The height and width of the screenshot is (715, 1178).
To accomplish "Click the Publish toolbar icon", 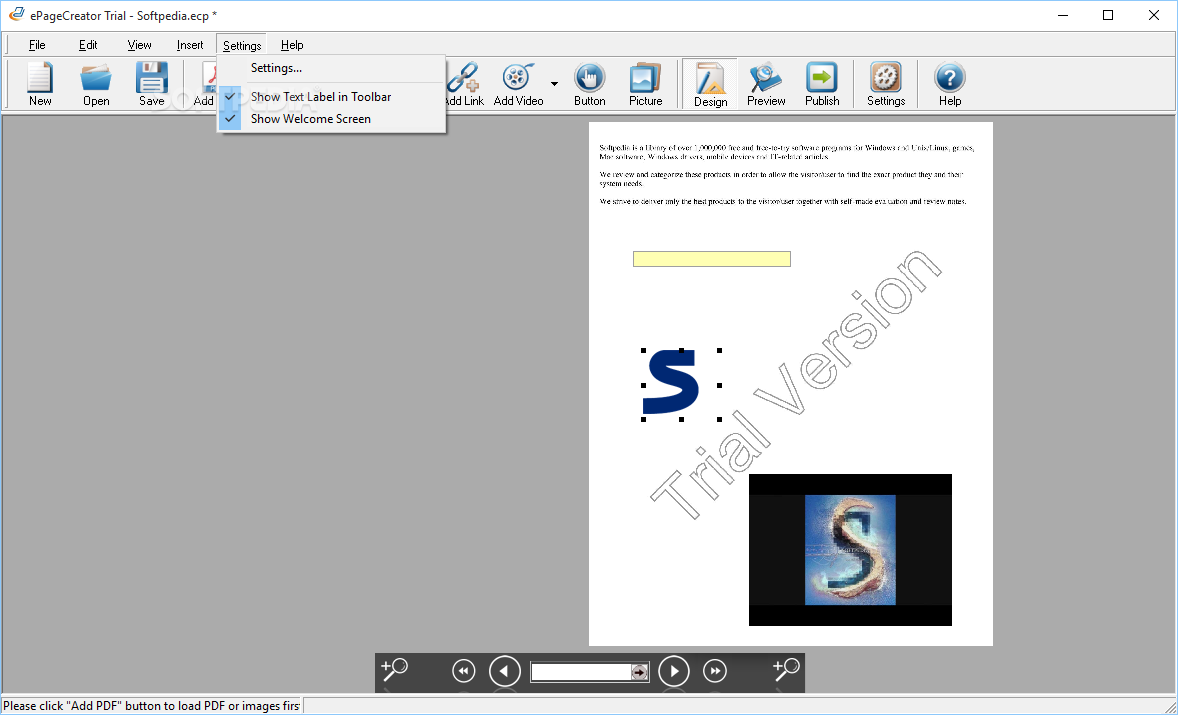I will [x=822, y=84].
